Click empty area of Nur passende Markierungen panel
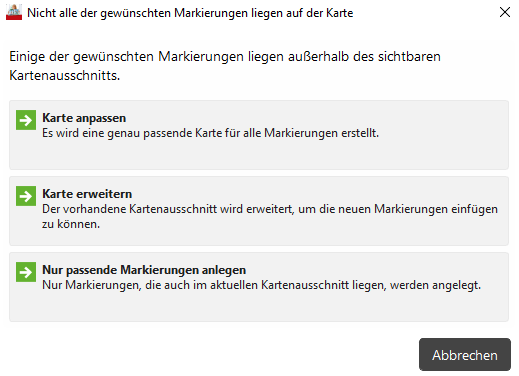Image resolution: width=519 pixels, height=376 pixels. pos(259,307)
